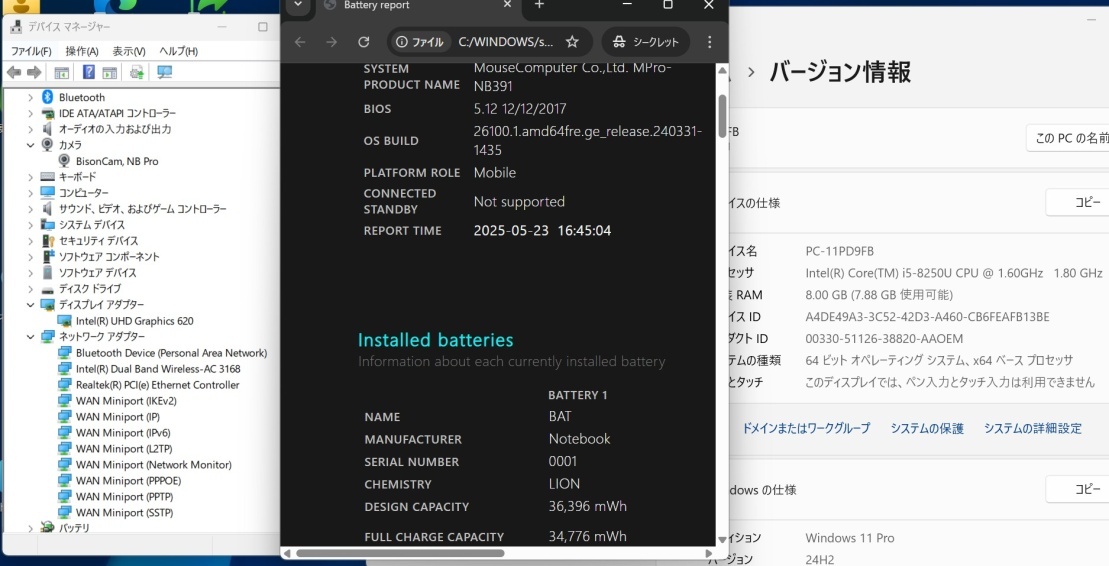The image size is (1109, 566).
Task: Click the シークレット incognito indicator
Action: (646, 42)
